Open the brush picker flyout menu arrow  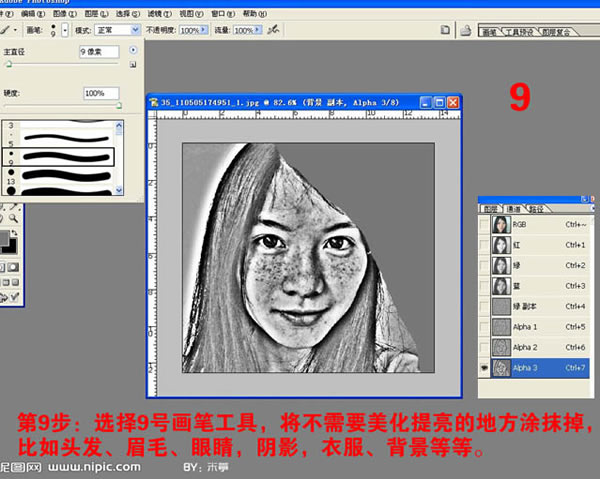click(133, 50)
